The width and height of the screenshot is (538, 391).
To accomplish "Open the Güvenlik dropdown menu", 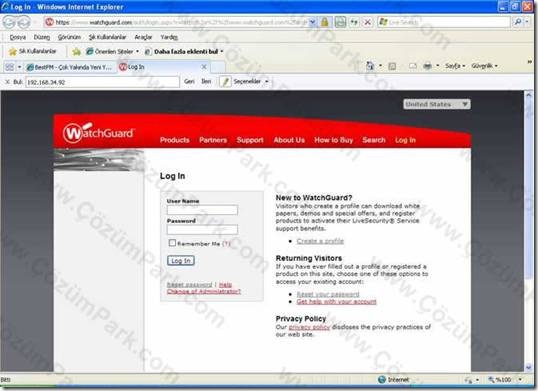I will tap(484, 66).
